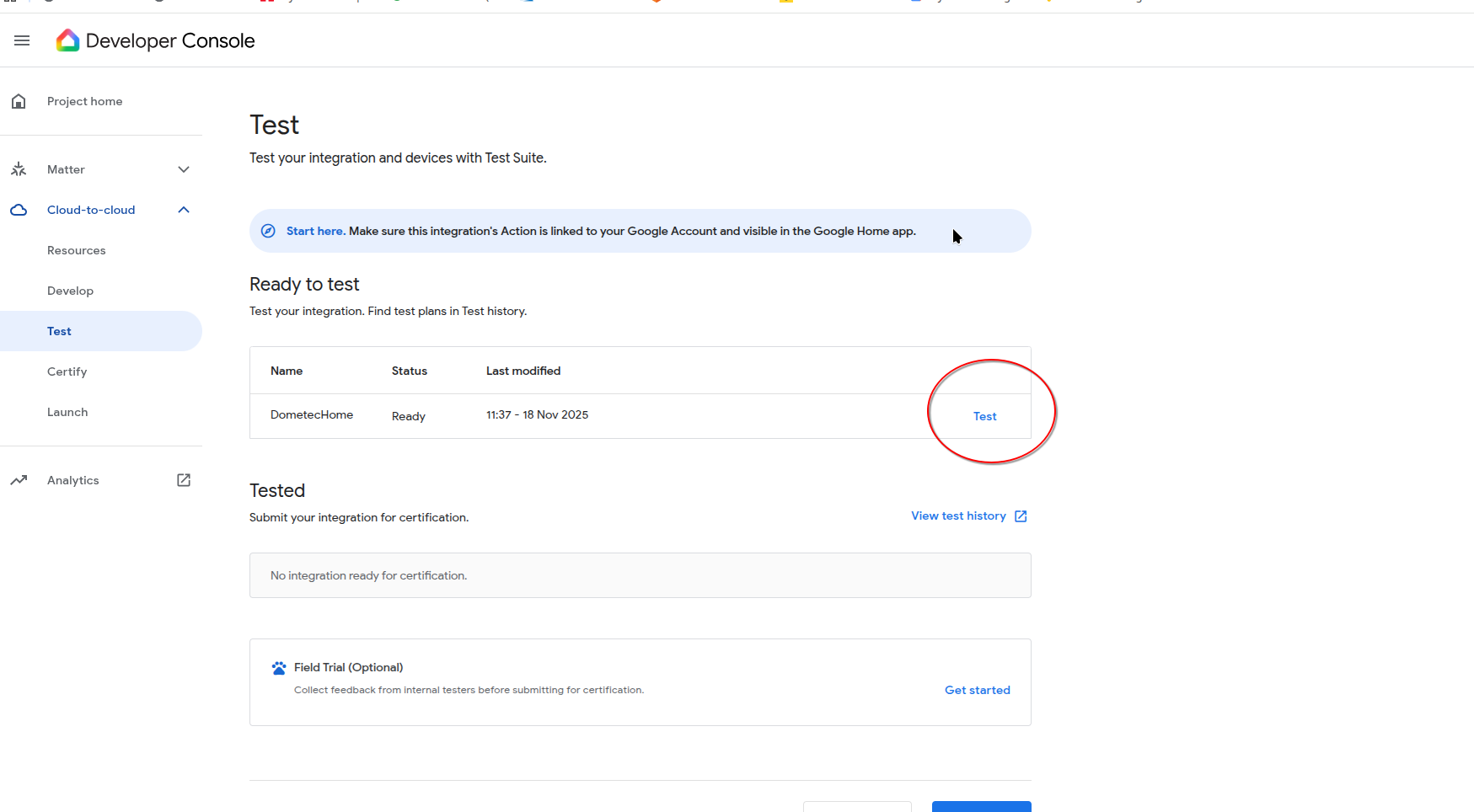Screen dimensions: 1474x812
Task: Open the Launch sidebar item
Action: [67, 412]
